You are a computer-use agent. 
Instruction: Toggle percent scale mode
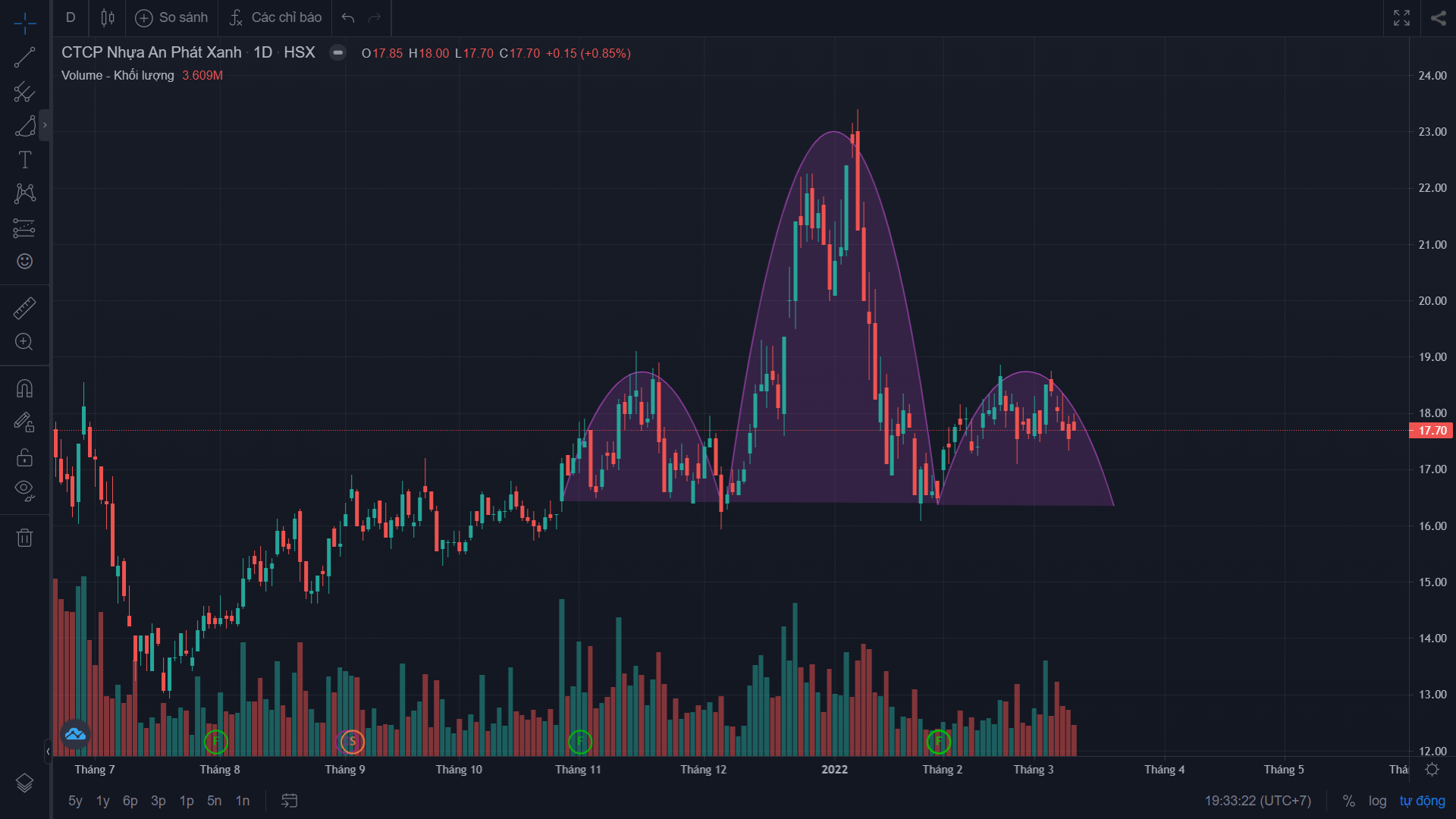coord(1349,801)
